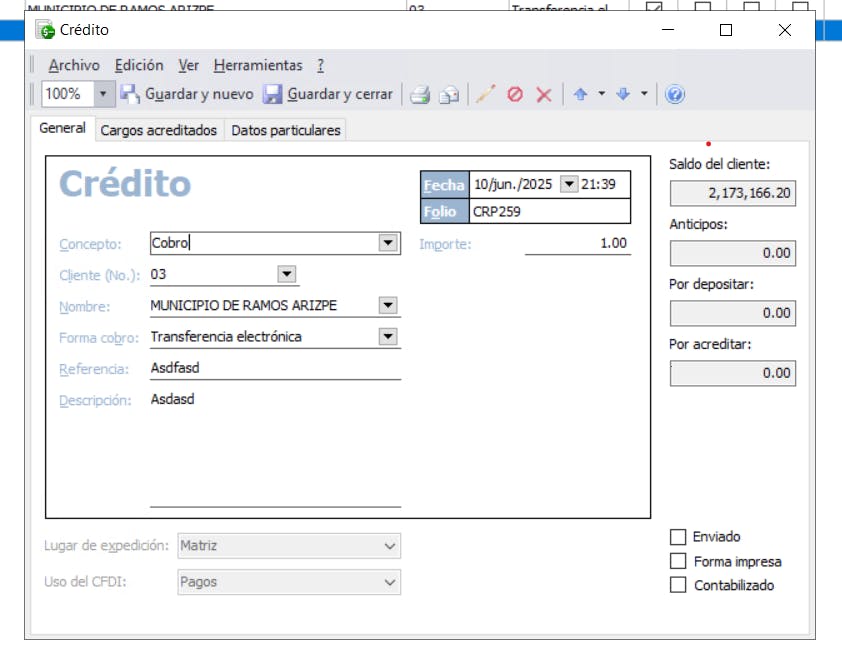
Task: Click the Guardar y cerrar floppy icon
Action: [272, 94]
